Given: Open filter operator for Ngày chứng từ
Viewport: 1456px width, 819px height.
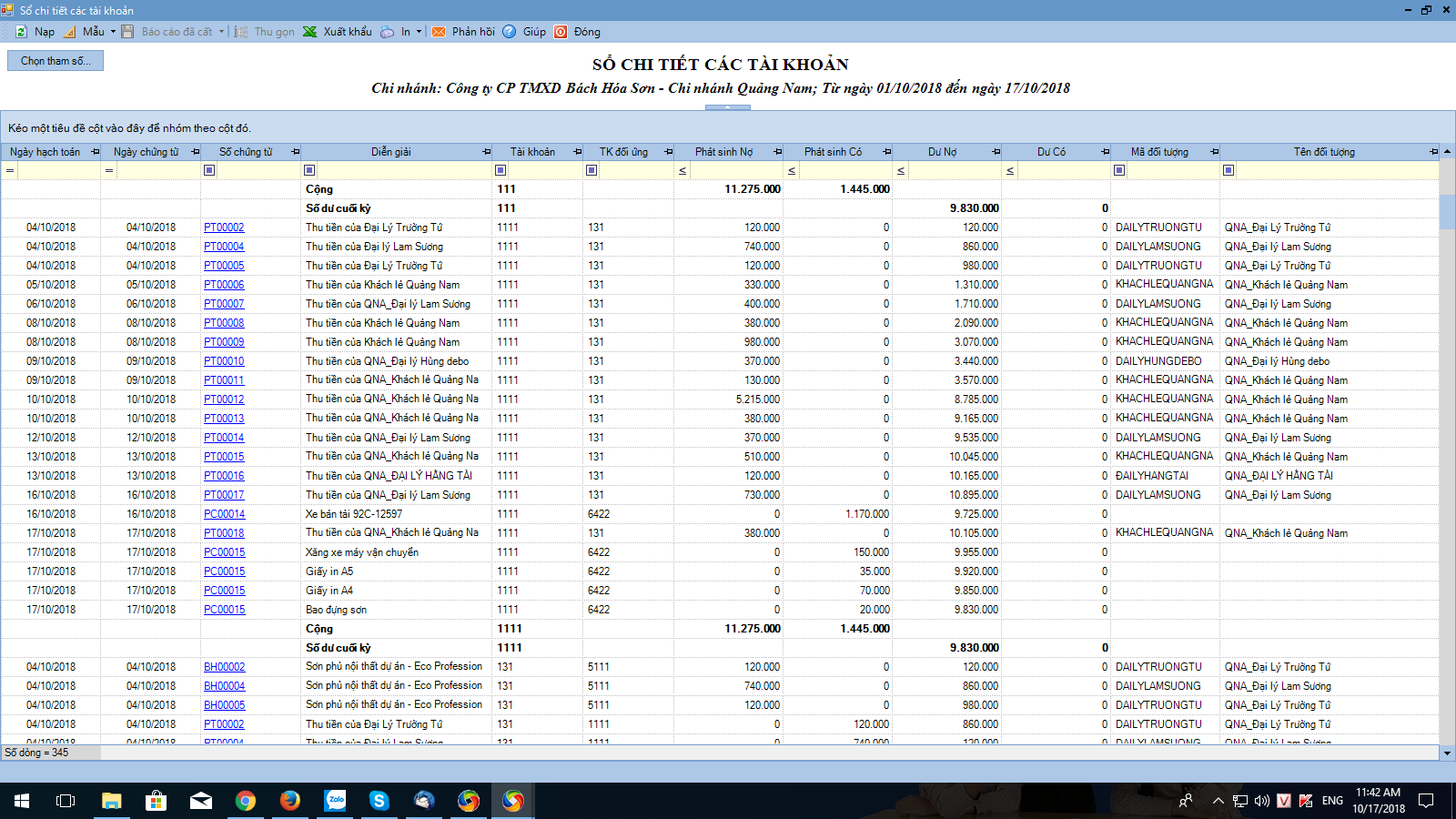Looking at the screenshot, I should tap(109, 170).
